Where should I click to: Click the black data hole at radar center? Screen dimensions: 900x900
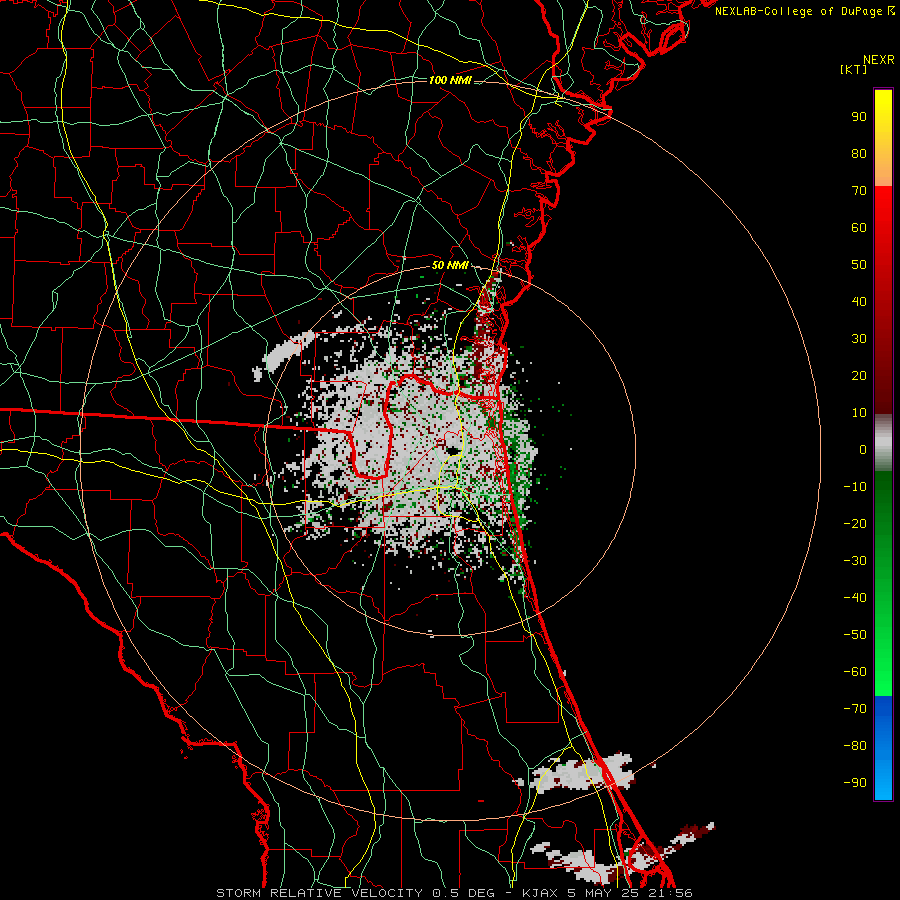[x=453, y=450]
